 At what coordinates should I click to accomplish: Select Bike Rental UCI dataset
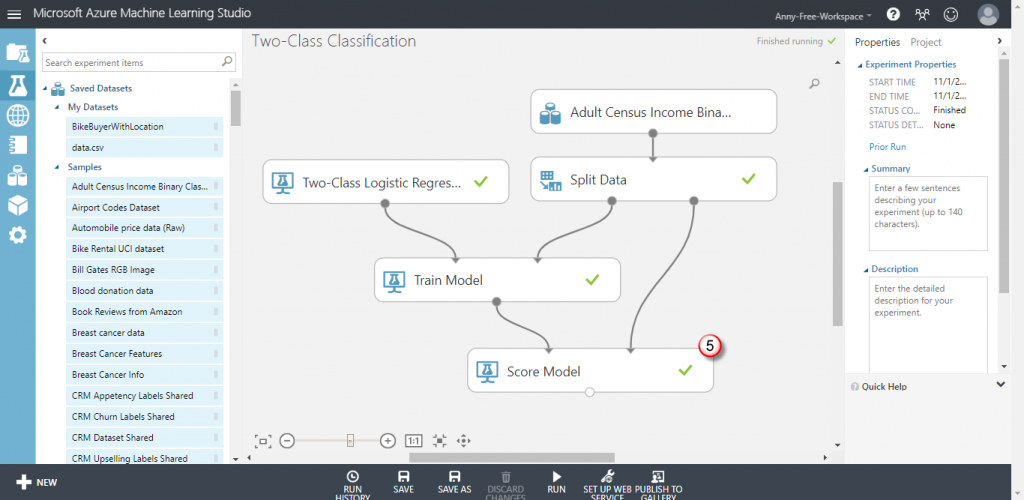click(x=144, y=249)
